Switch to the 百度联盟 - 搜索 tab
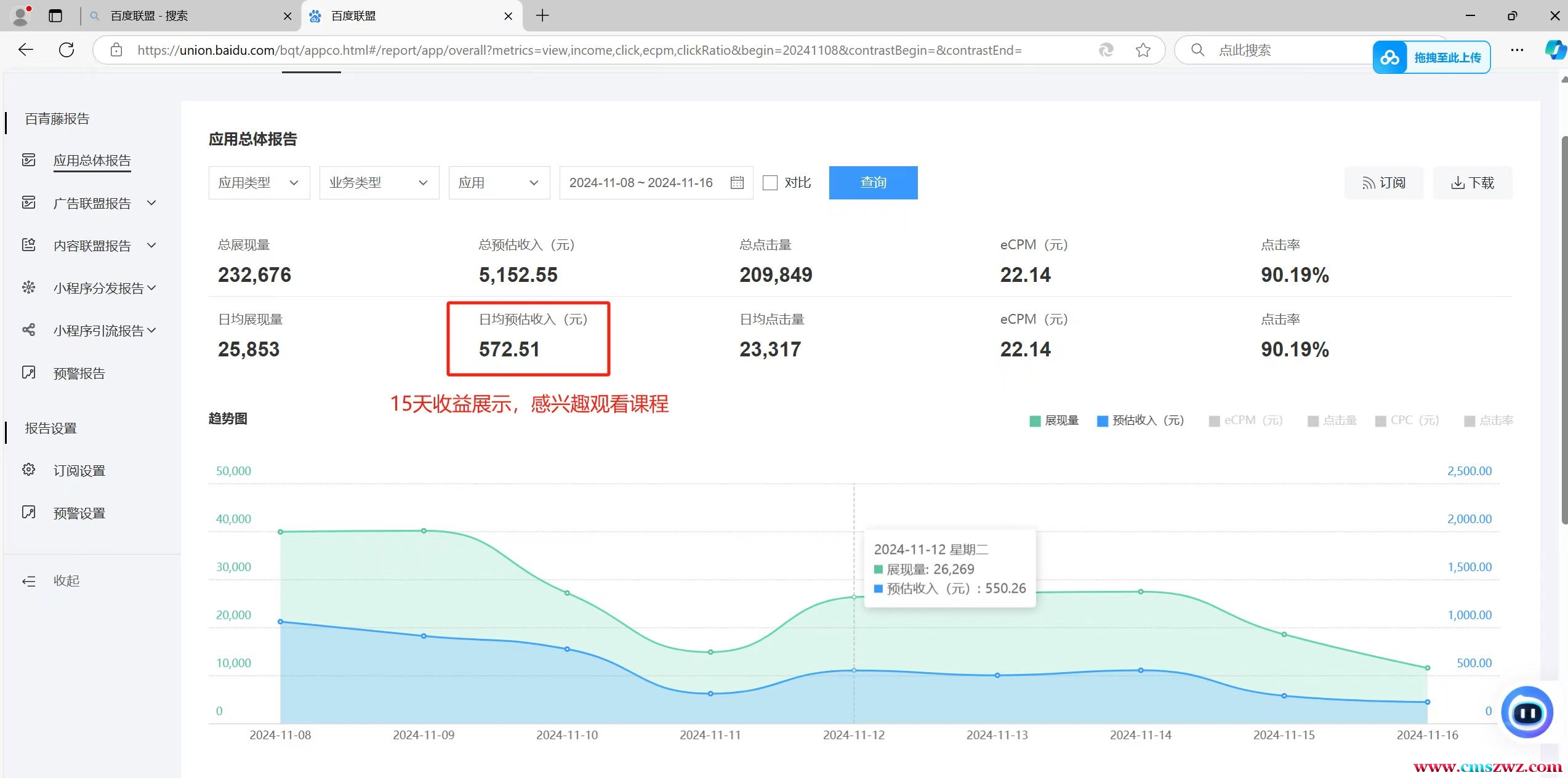Viewport: 1568px width, 778px height. coord(191,16)
